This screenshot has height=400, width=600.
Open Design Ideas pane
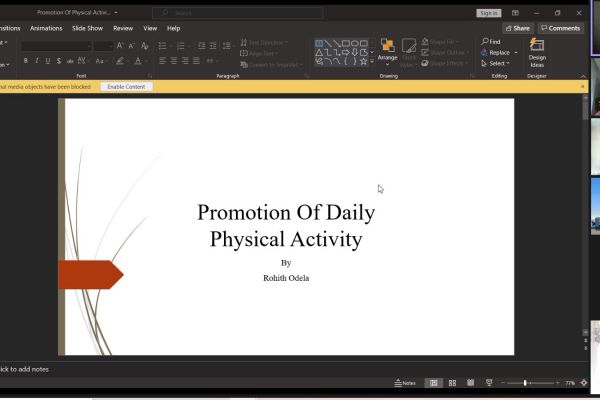coord(537,53)
